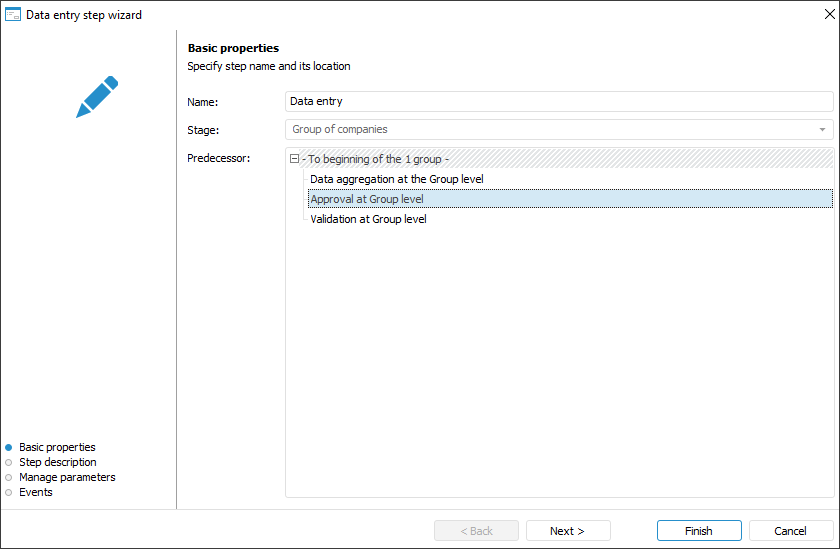Click the wizard window icon in title bar
Viewport: 840px width, 549px height.
pos(13,15)
